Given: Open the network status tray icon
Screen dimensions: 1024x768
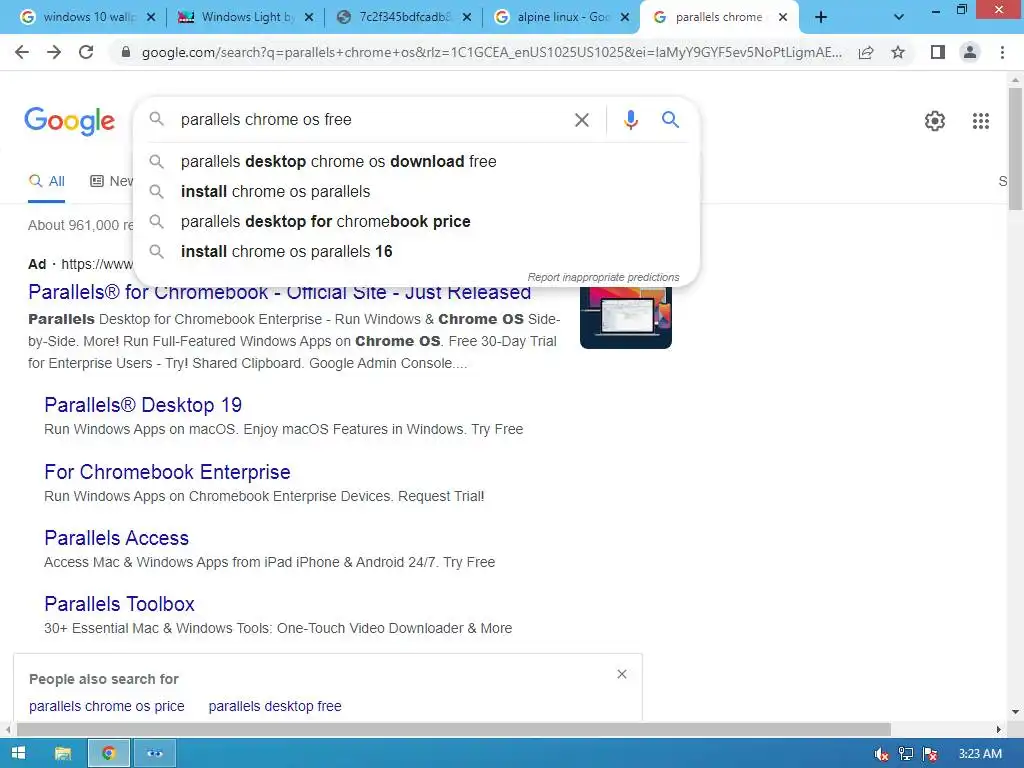Looking at the screenshot, I should pyautogui.click(x=906, y=754).
